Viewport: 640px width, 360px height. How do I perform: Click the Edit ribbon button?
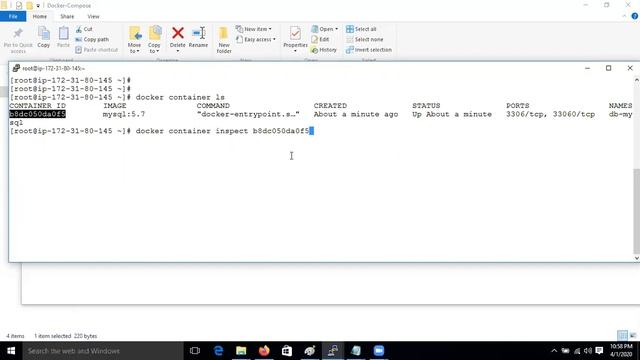[x=320, y=39]
